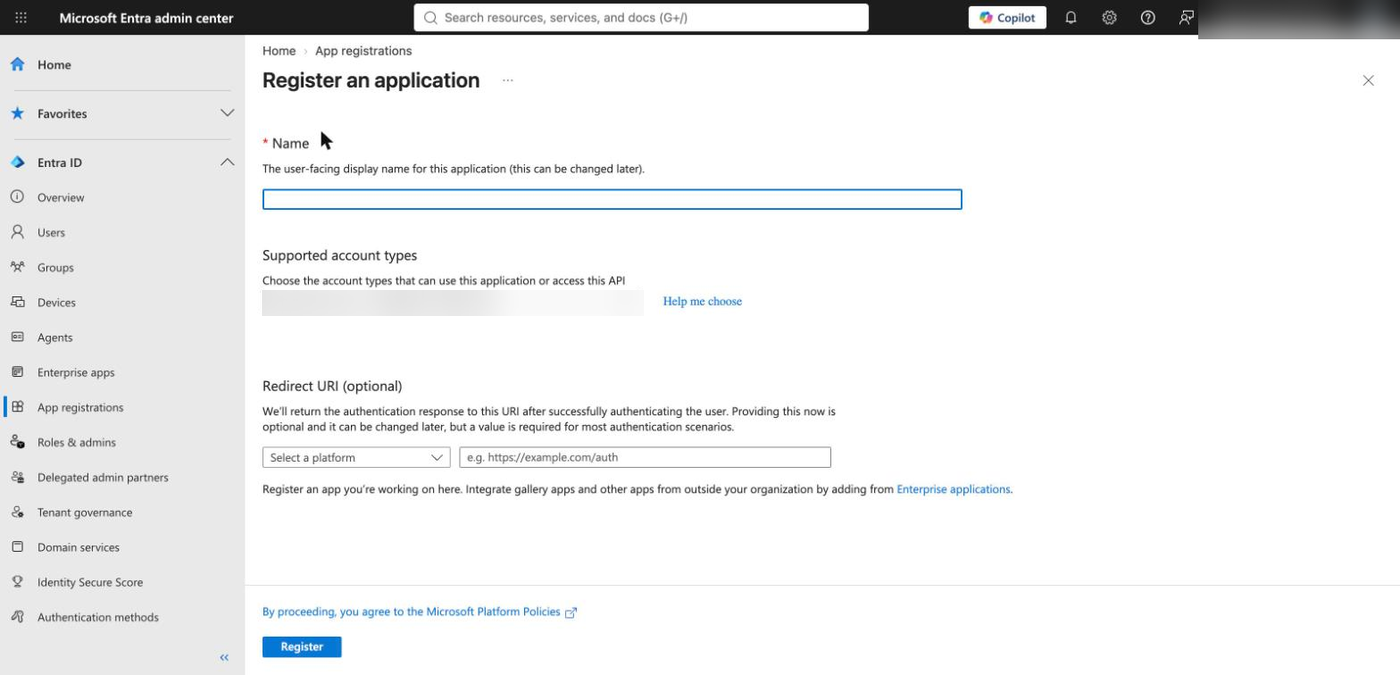Image resolution: width=1400 pixels, height=675 pixels.
Task: Click the Domain services icon
Action: pyautogui.click(x=17, y=547)
